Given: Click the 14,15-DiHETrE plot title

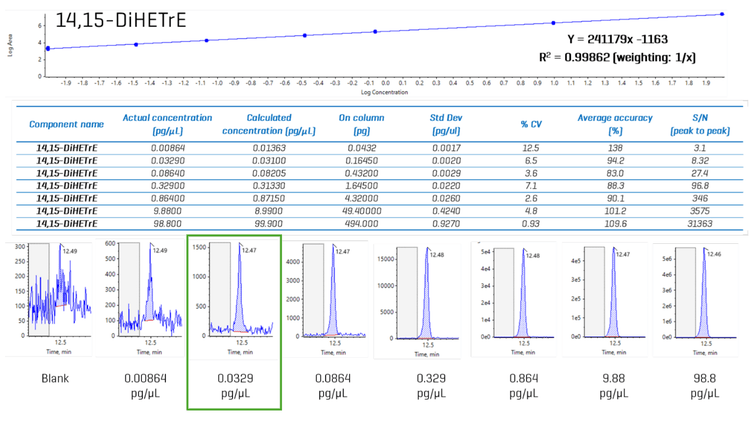Looking at the screenshot, I should point(121,19).
